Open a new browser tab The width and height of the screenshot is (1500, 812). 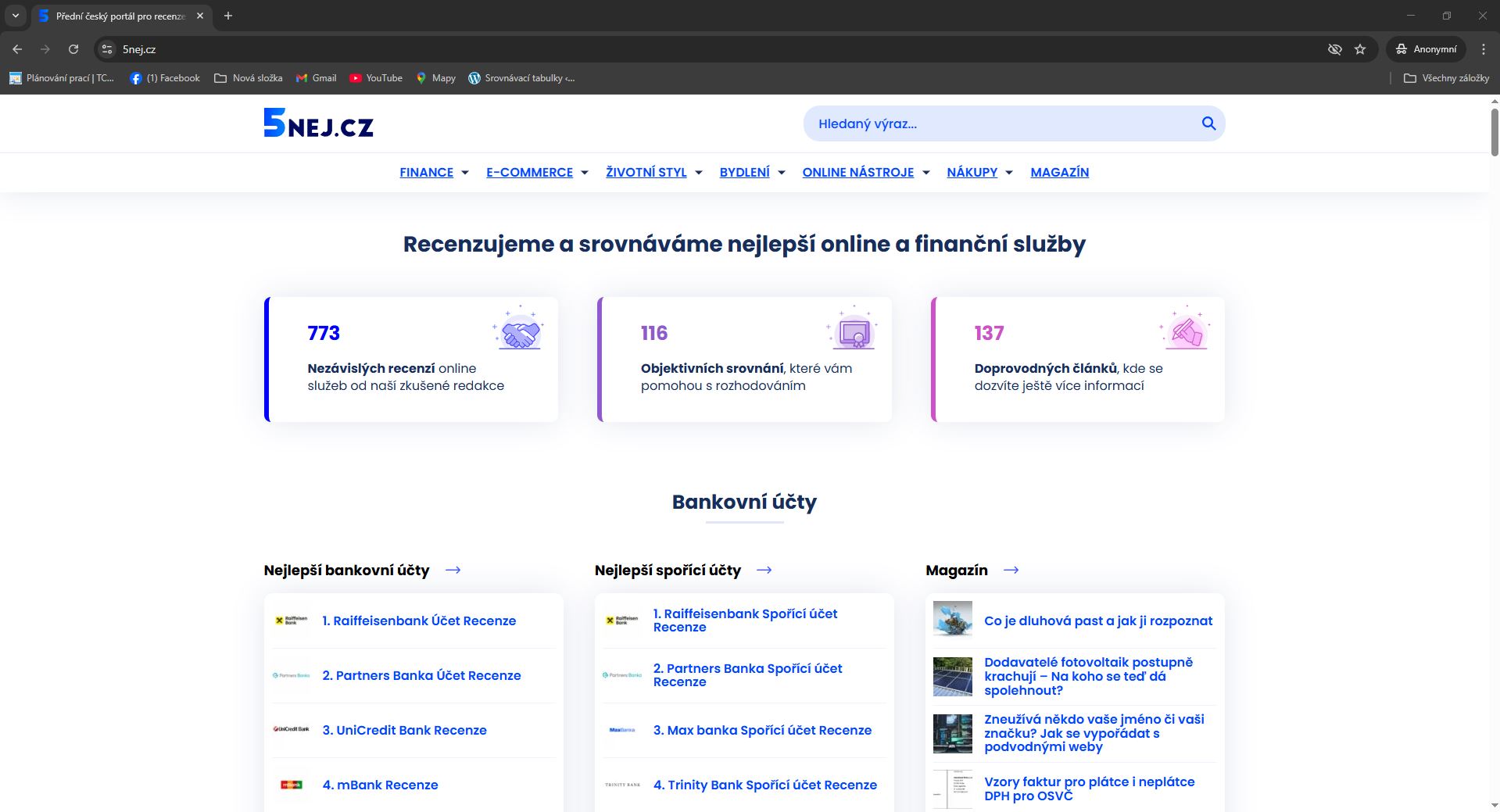point(228,16)
